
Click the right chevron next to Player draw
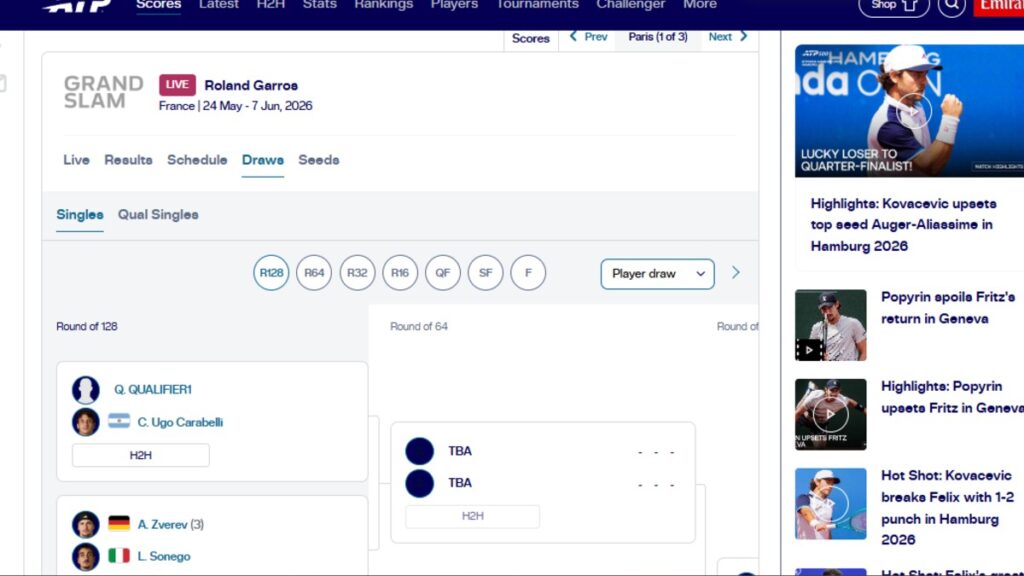tap(736, 273)
